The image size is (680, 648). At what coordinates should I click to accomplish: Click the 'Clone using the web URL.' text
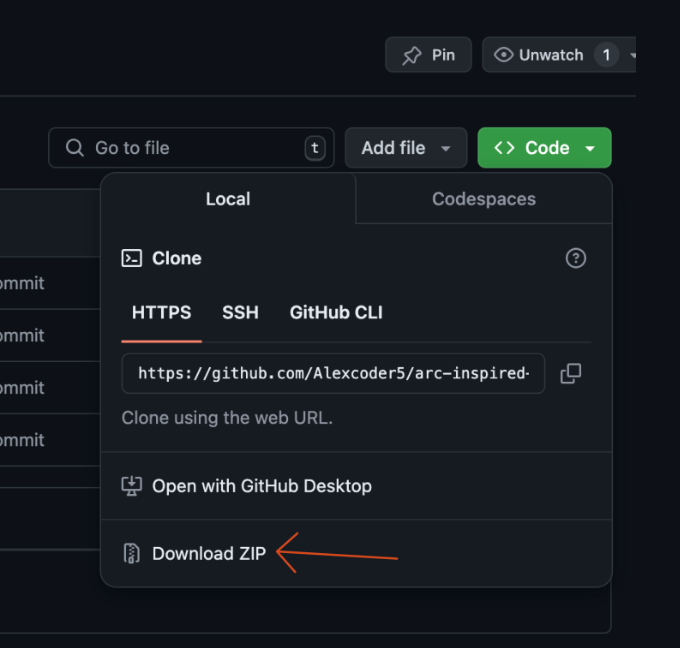pos(227,418)
